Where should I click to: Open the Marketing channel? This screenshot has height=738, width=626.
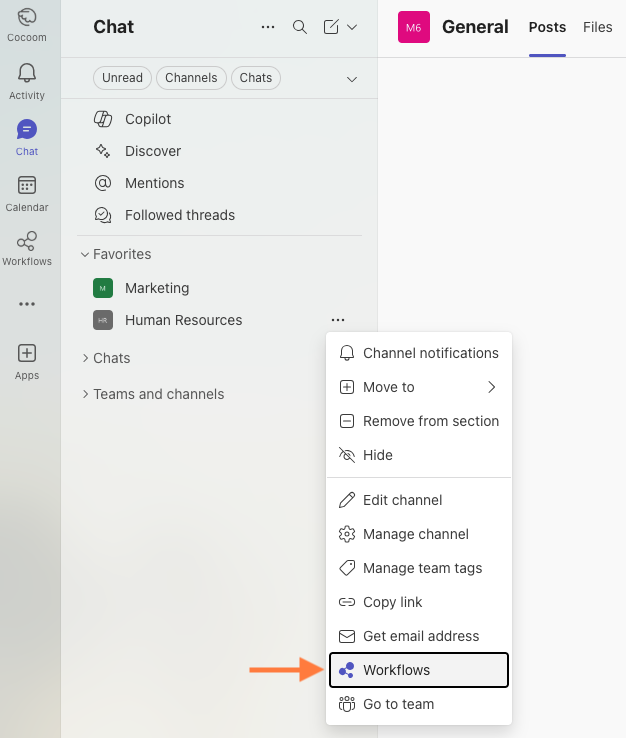coord(157,288)
